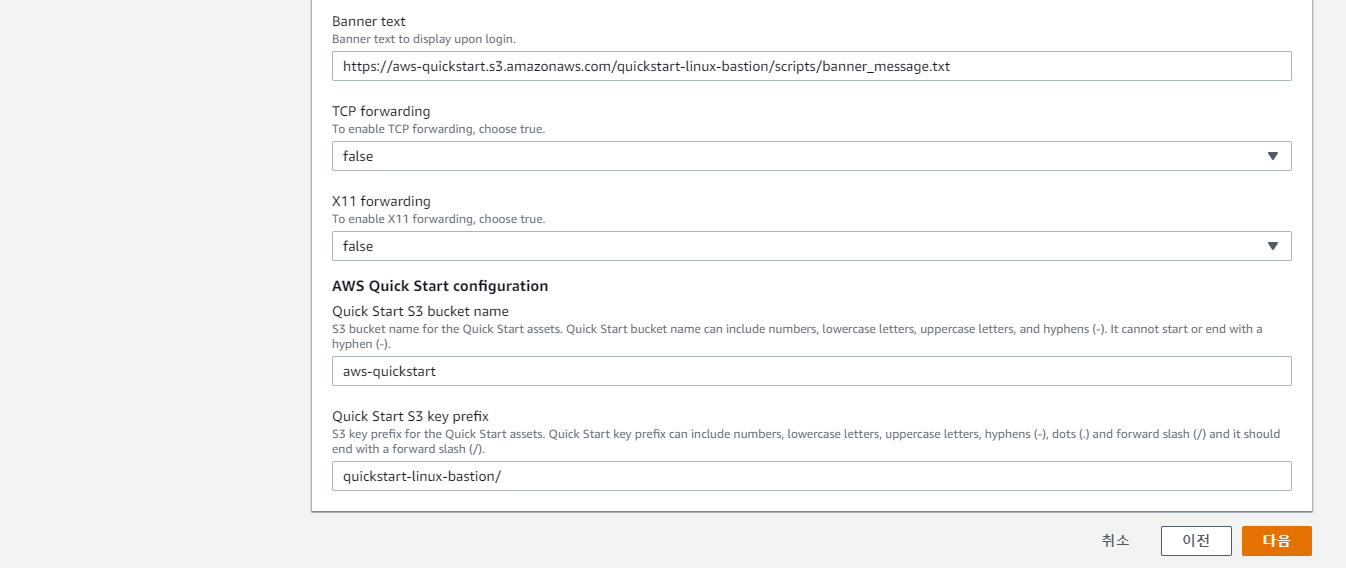
Task: Go back with the 이전 button
Action: point(1195,541)
